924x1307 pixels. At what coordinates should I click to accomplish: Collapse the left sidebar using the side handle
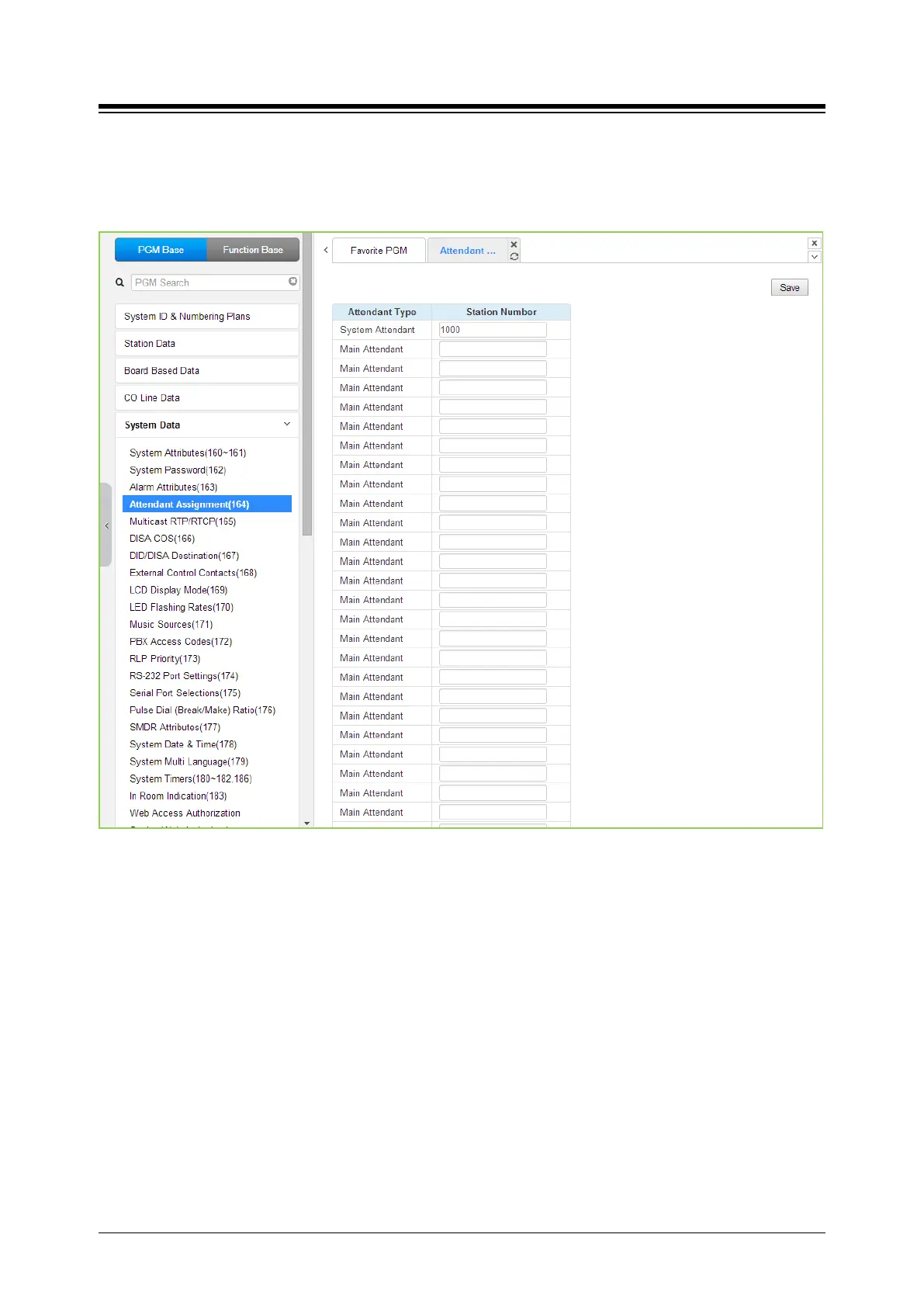point(106,525)
